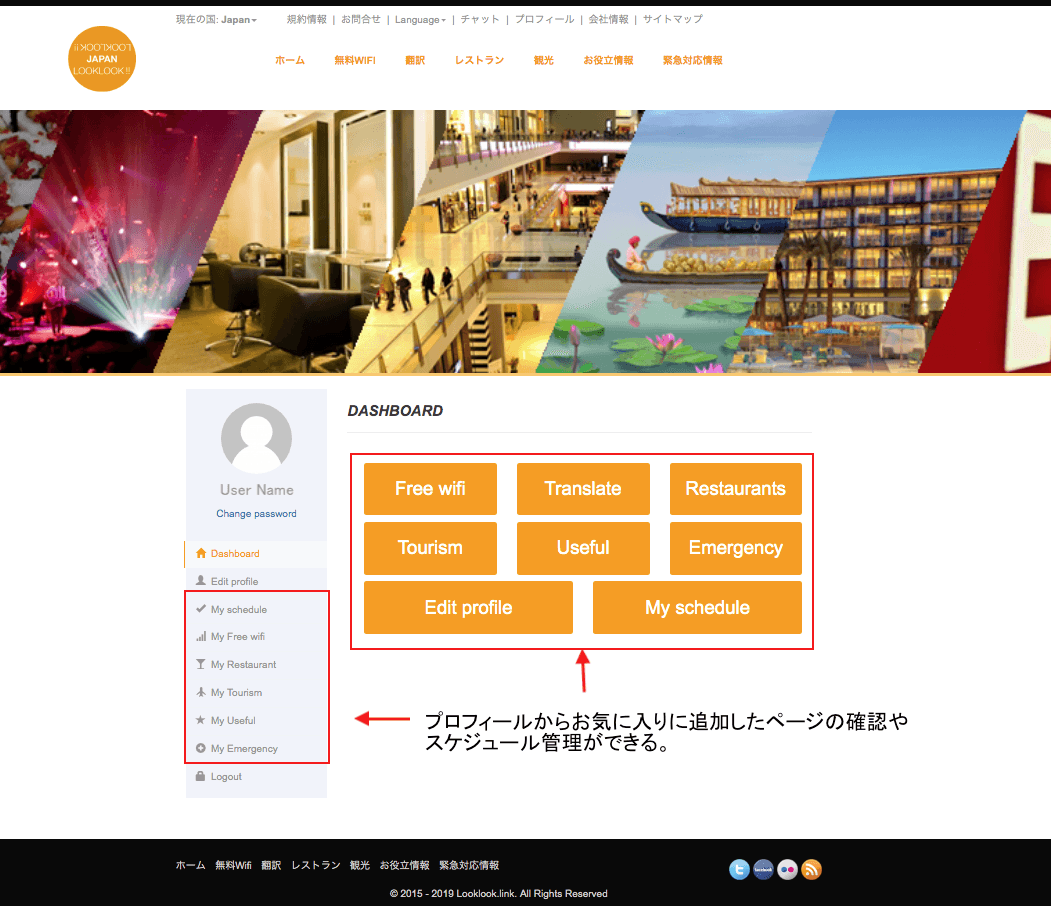Select the star icon beside My Useful

tap(201, 720)
